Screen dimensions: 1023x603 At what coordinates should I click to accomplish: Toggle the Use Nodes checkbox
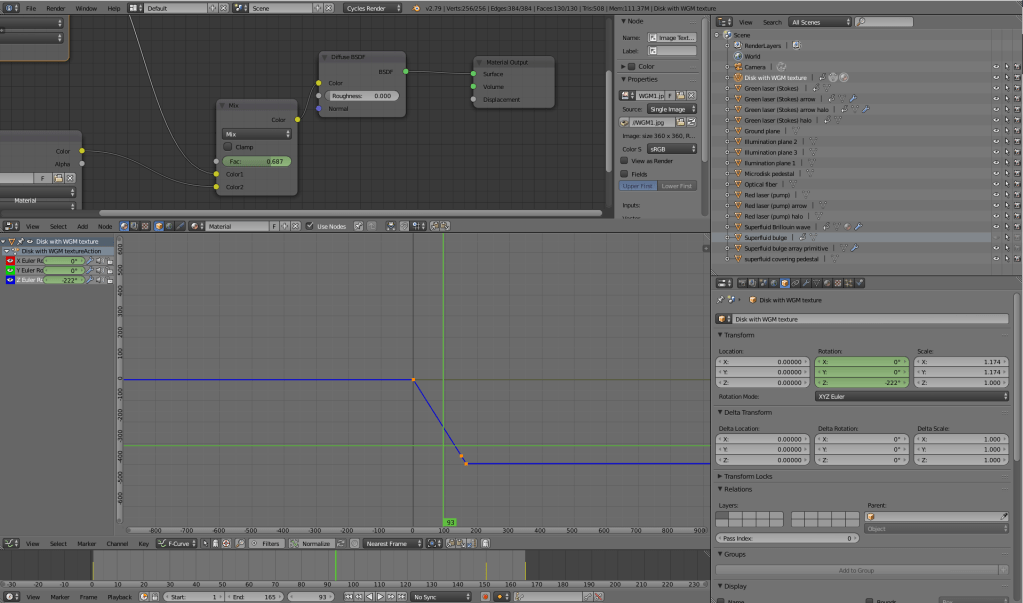[x=310, y=227]
